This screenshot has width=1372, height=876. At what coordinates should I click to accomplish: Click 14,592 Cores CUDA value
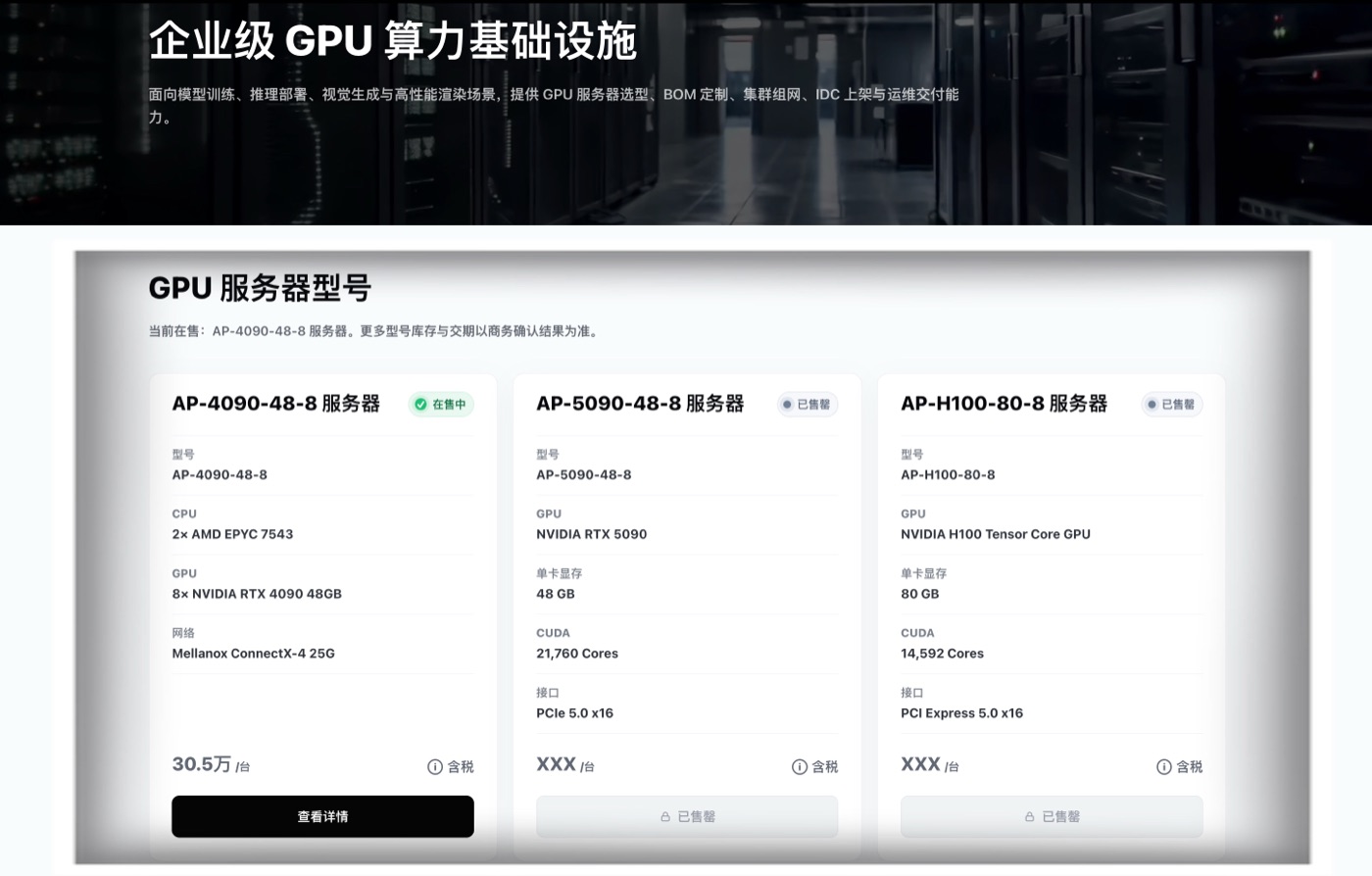943,654
